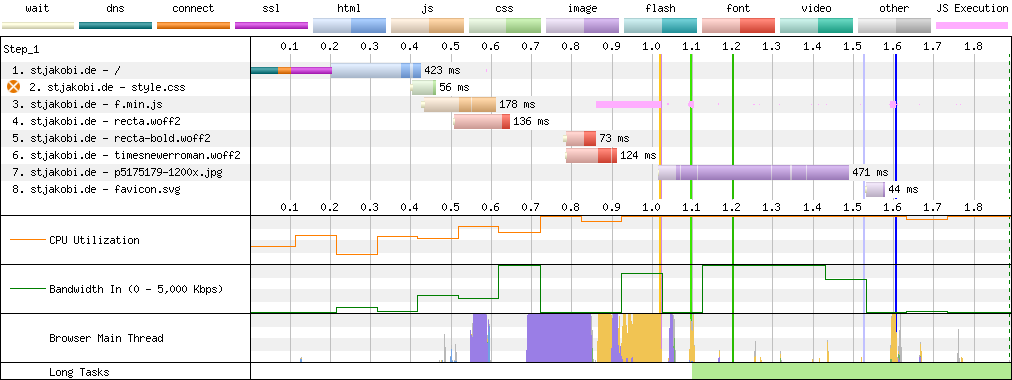Click the 0.1 tick on the lower time axis
This screenshot has width=1012, height=380.
(290, 207)
